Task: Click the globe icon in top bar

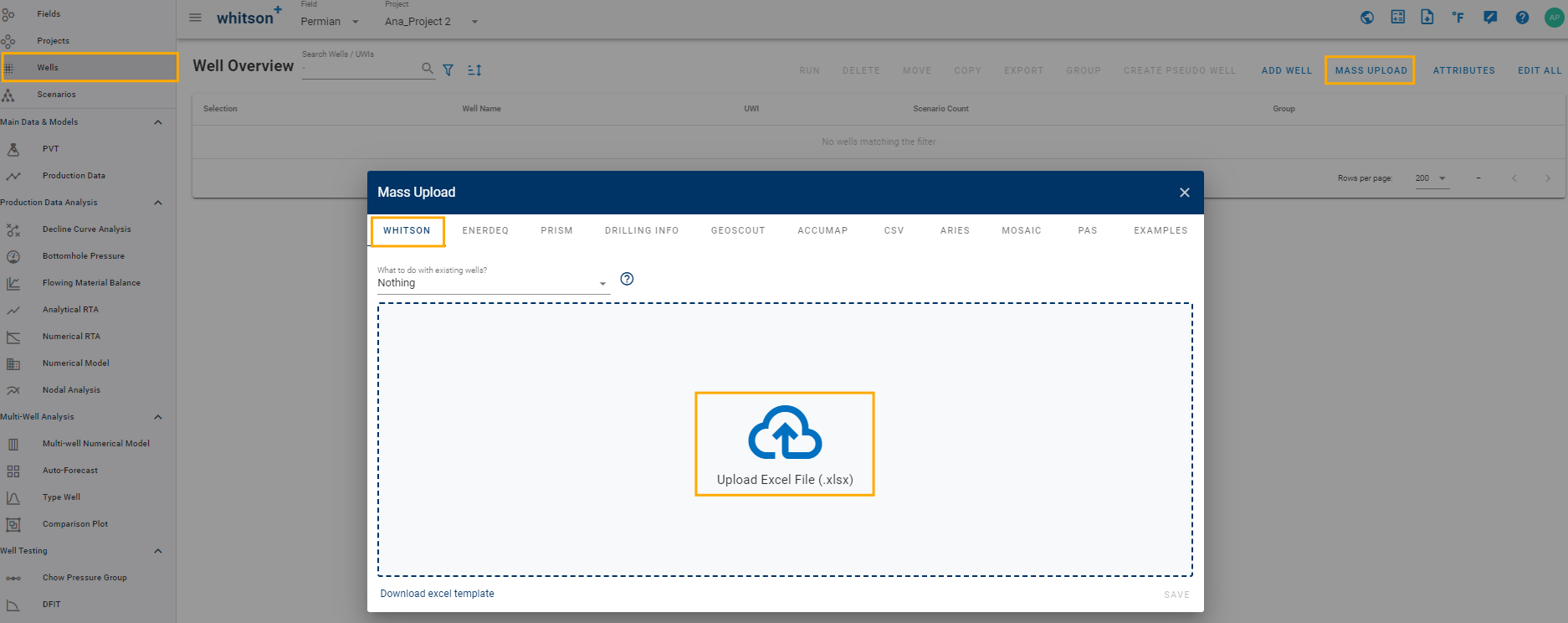Action: click(1367, 17)
